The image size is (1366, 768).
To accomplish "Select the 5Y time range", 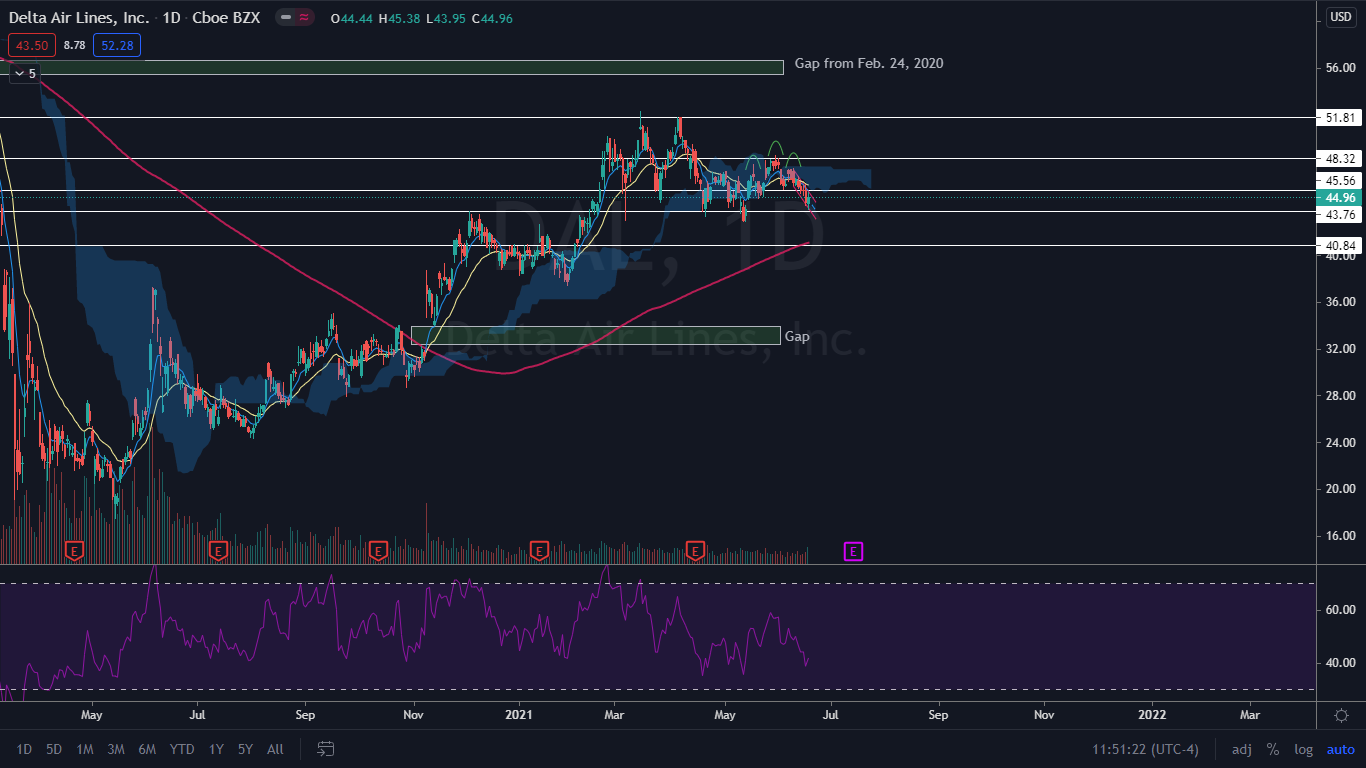I will pos(246,749).
